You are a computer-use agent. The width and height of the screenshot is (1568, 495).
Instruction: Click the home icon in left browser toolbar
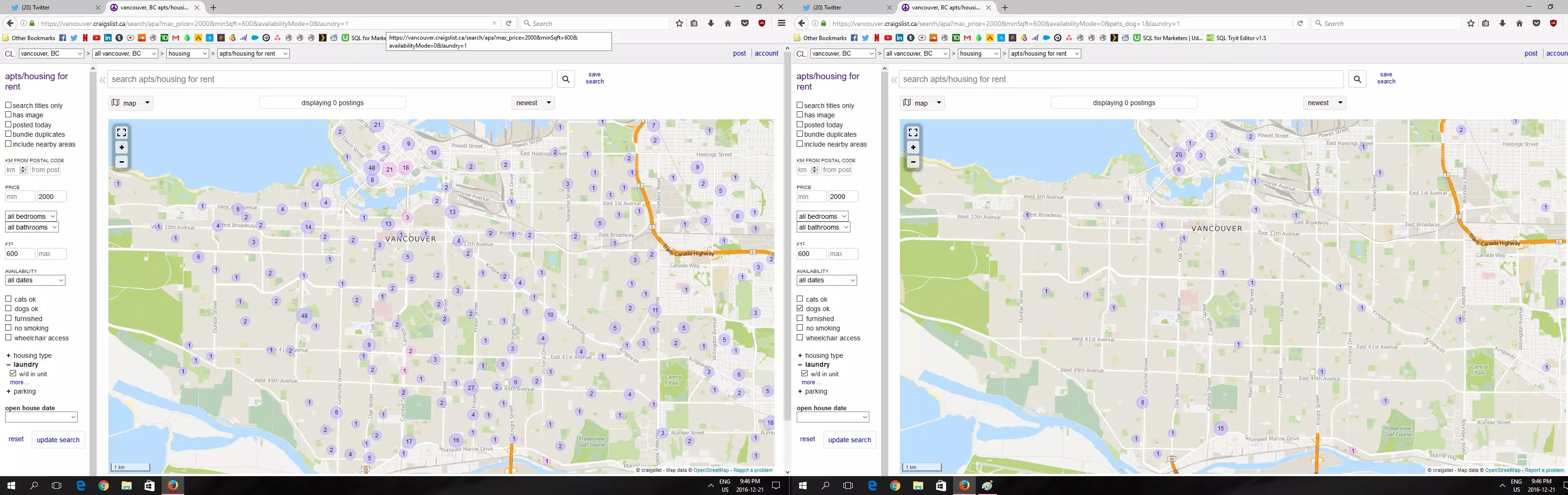[x=727, y=23]
